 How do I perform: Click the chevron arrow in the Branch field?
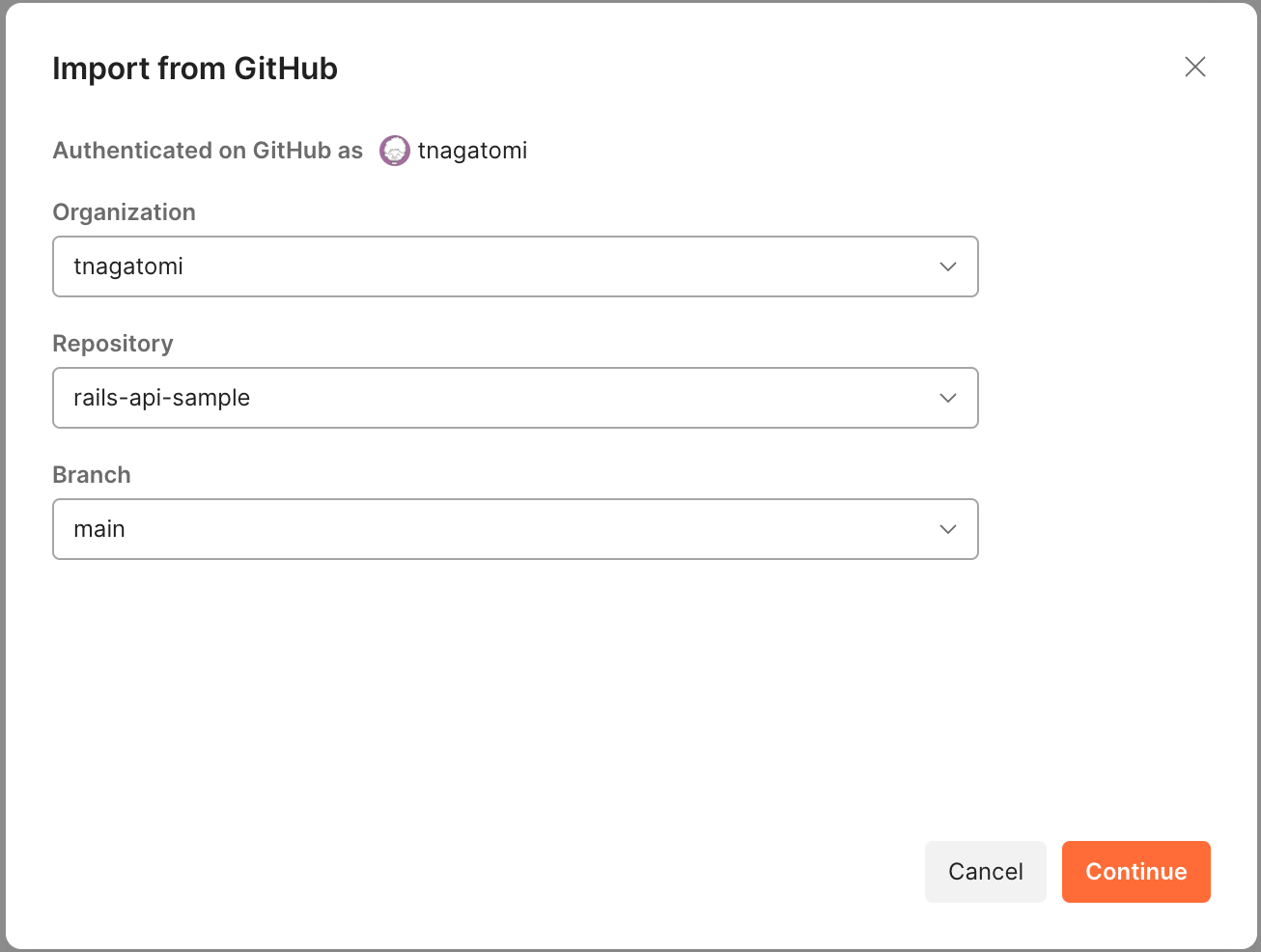point(948,529)
